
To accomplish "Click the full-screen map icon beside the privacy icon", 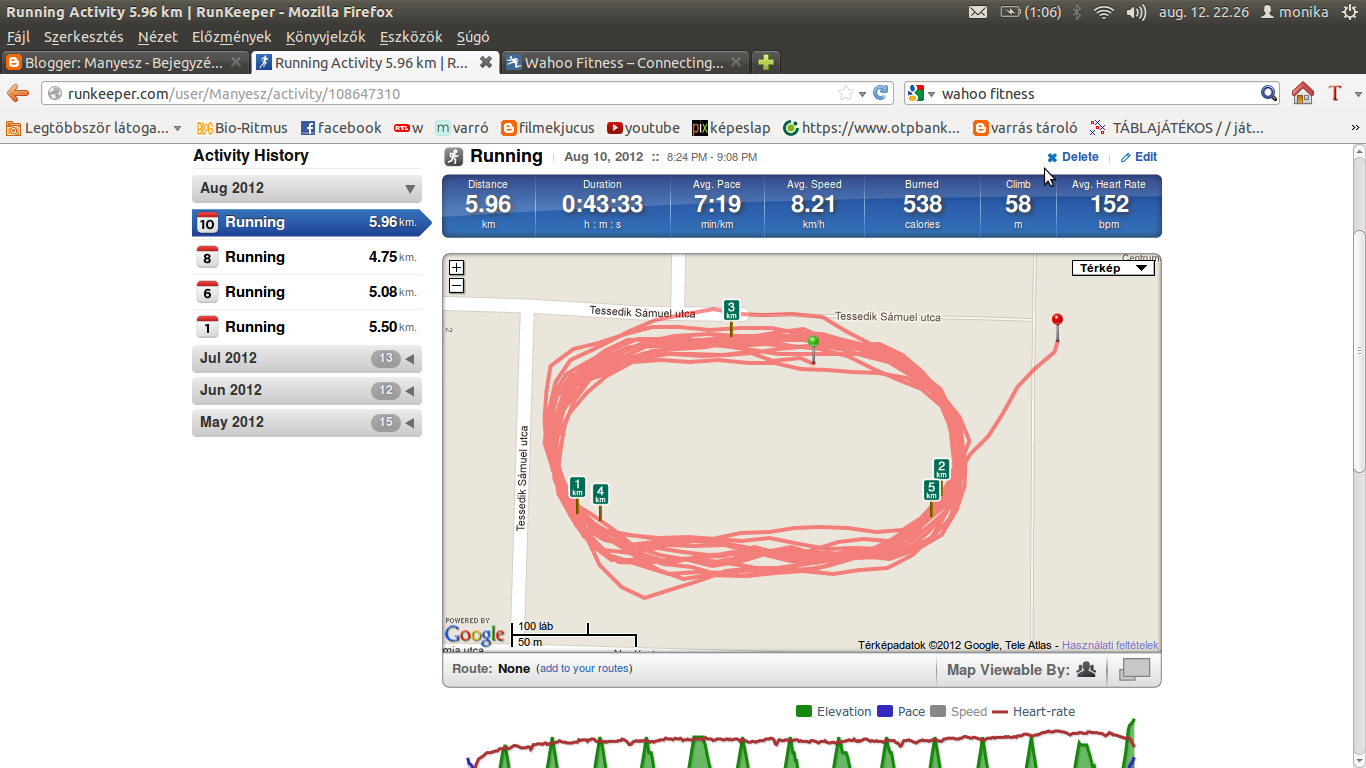I will (x=1135, y=670).
